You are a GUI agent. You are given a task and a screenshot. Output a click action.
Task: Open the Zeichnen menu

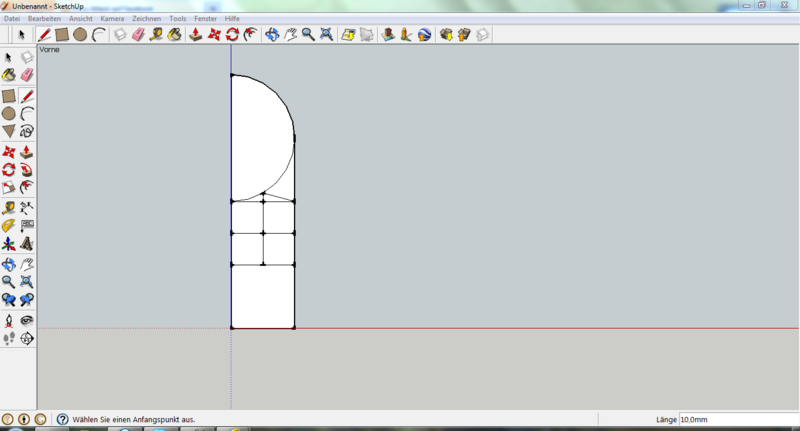coord(146,19)
